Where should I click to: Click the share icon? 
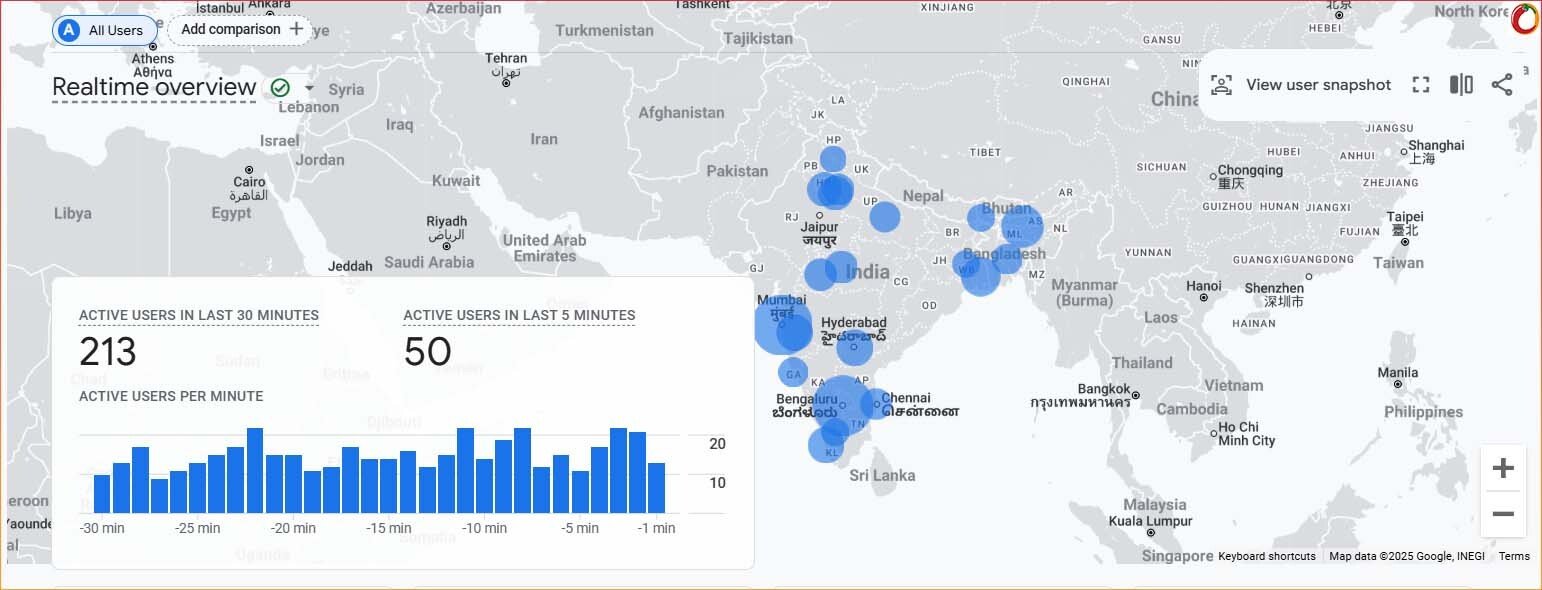[1502, 85]
